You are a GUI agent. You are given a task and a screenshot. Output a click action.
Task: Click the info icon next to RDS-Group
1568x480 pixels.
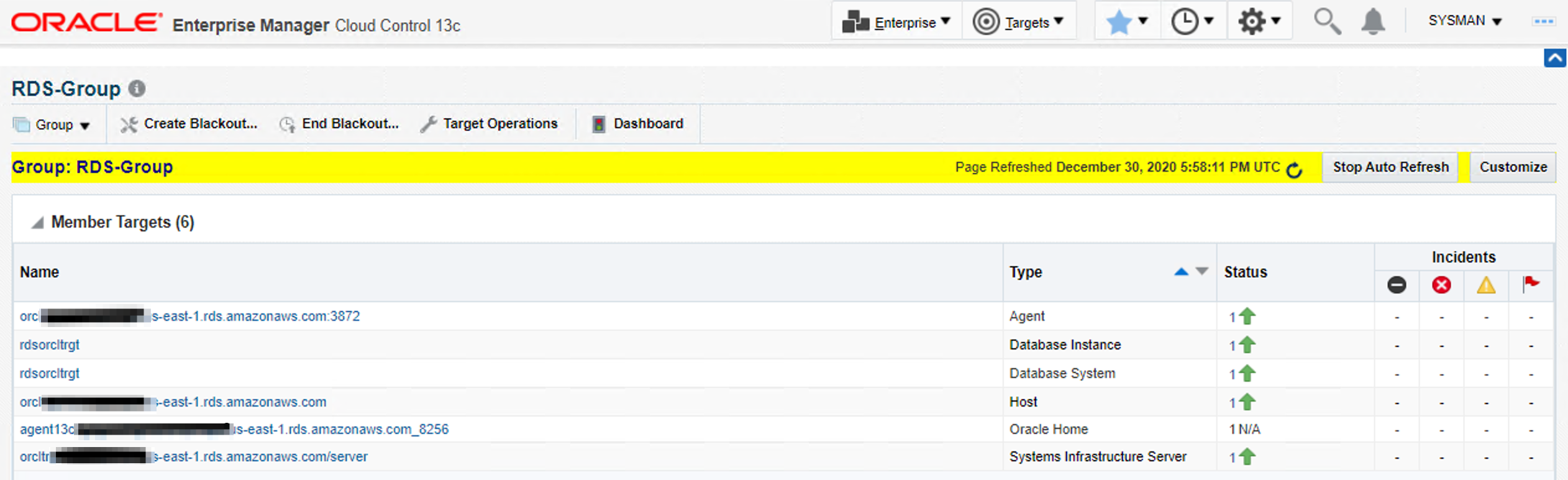137,89
